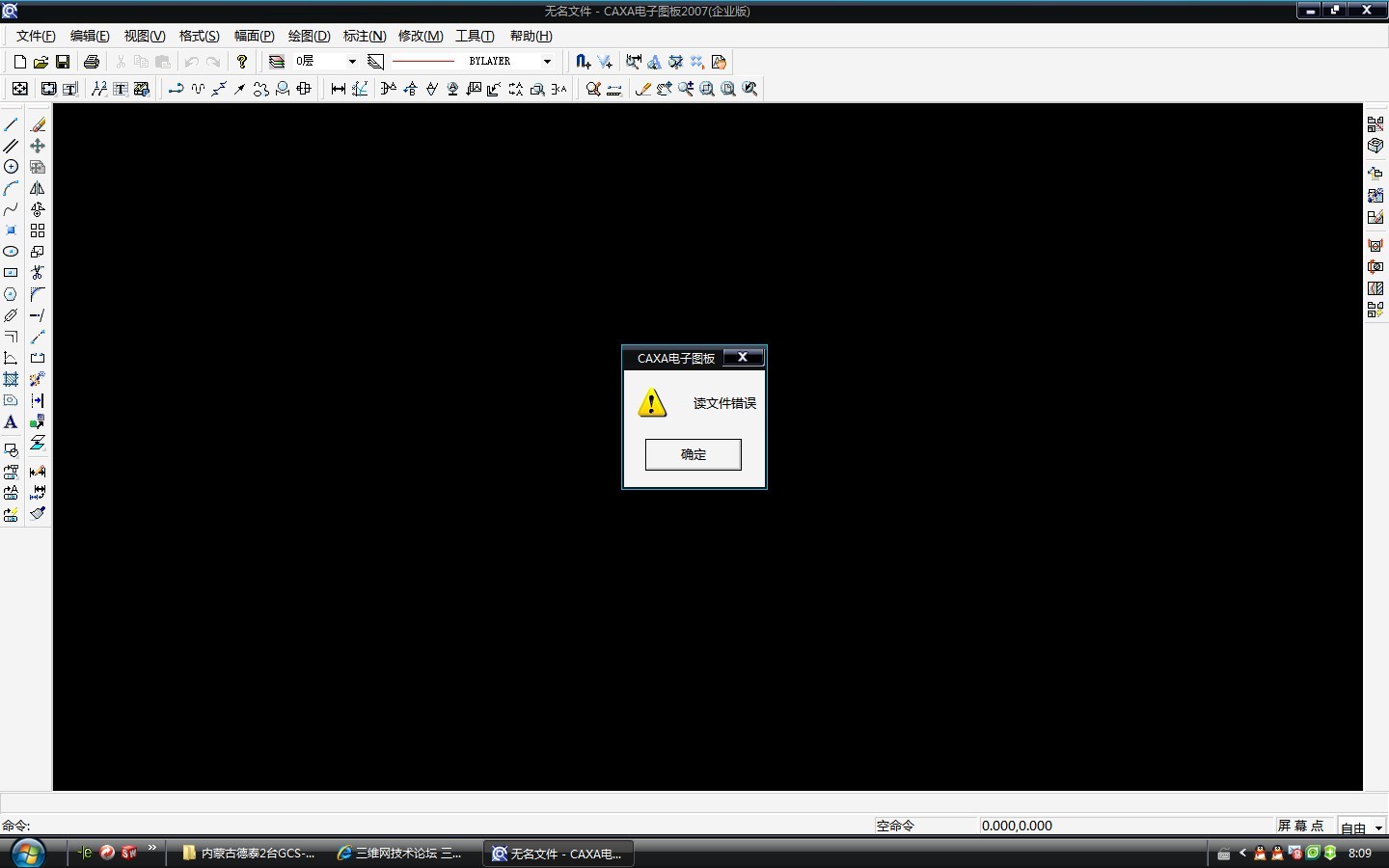
Task: Select the Polygon drawing tool
Action: click(12, 295)
